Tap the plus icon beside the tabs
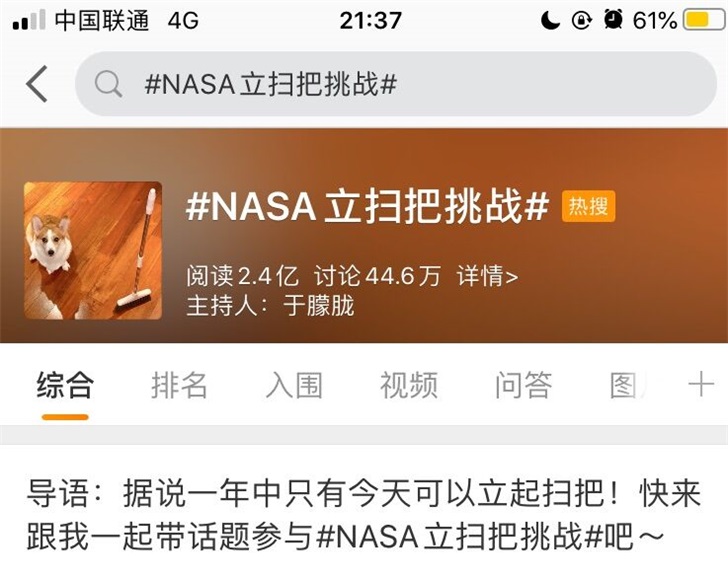Screen dimensions: 728x579 (701, 384)
